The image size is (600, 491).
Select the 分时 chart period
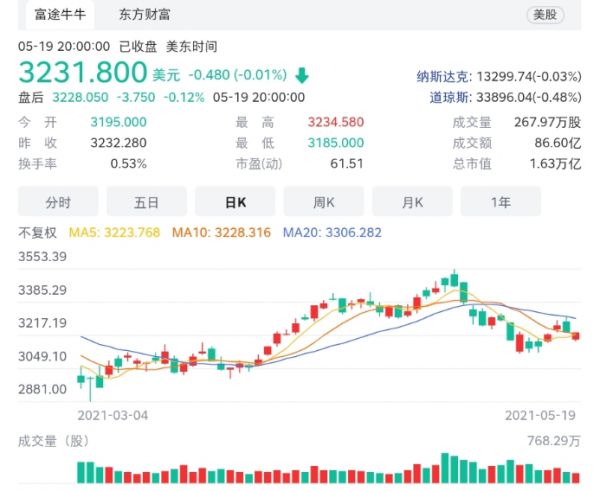click(x=58, y=202)
